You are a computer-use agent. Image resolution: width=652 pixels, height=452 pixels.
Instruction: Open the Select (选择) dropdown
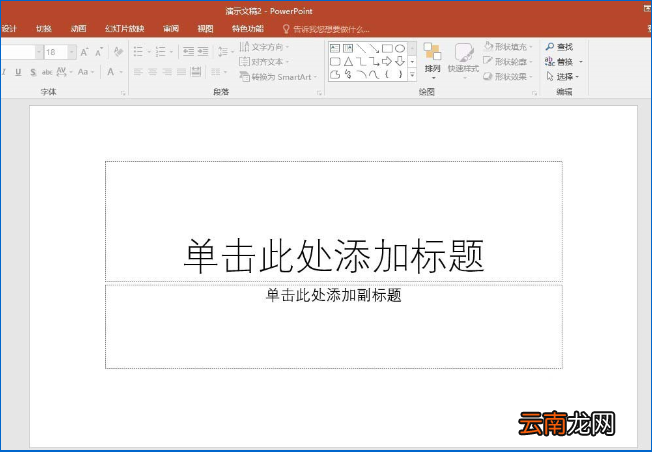coord(563,77)
